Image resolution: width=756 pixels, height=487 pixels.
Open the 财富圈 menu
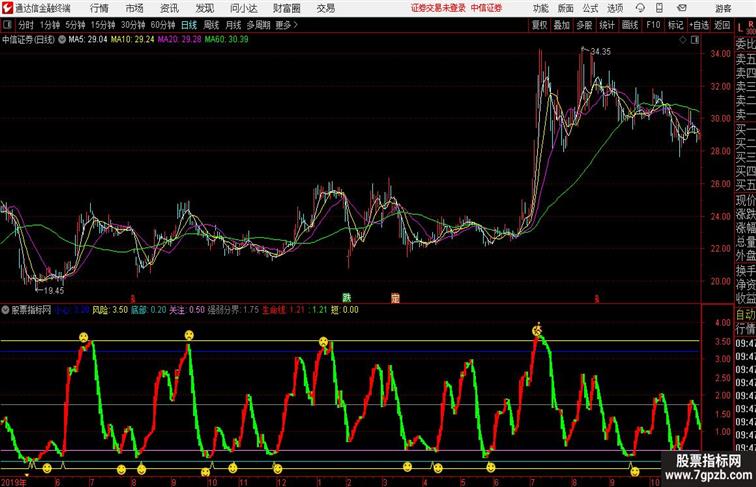pos(286,8)
